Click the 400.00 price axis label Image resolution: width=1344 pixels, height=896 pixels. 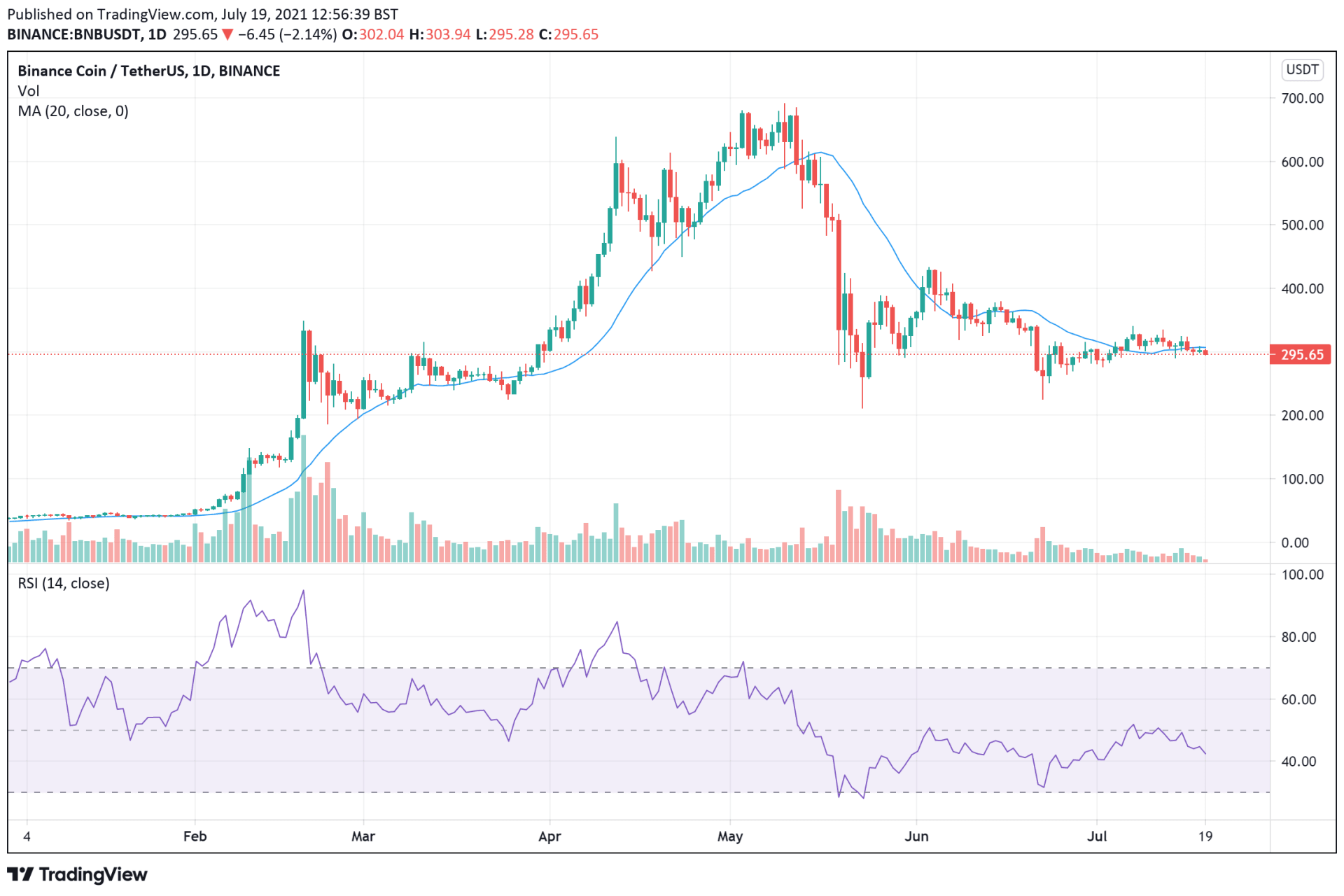click(x=1303, y=288)
